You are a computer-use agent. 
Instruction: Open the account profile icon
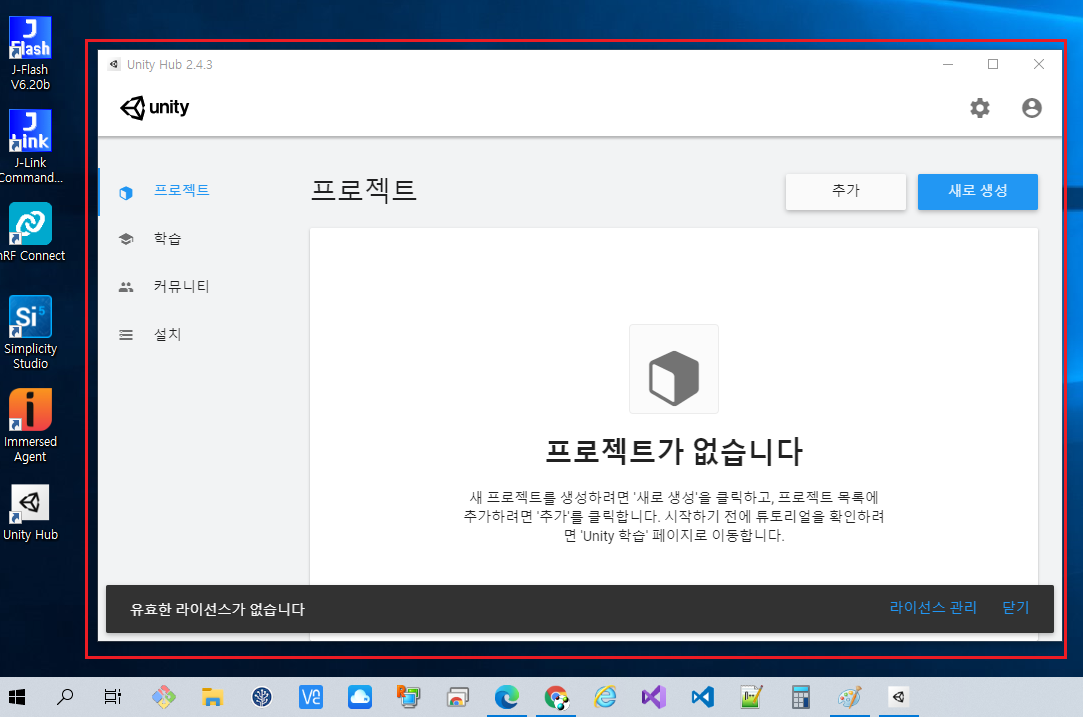point(1031,108)
